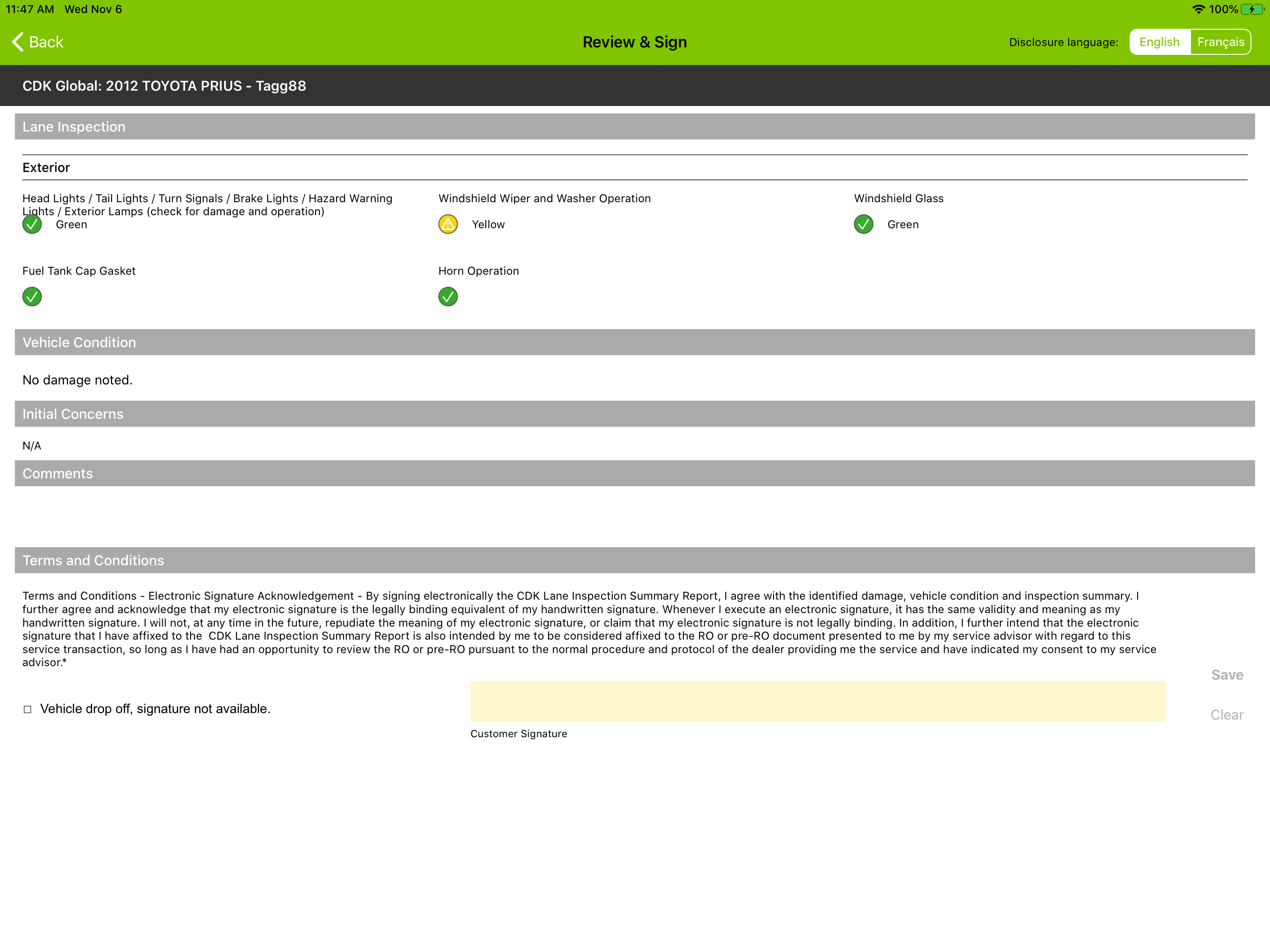Click the 'Customer Signature' caption

coord(518,734)
